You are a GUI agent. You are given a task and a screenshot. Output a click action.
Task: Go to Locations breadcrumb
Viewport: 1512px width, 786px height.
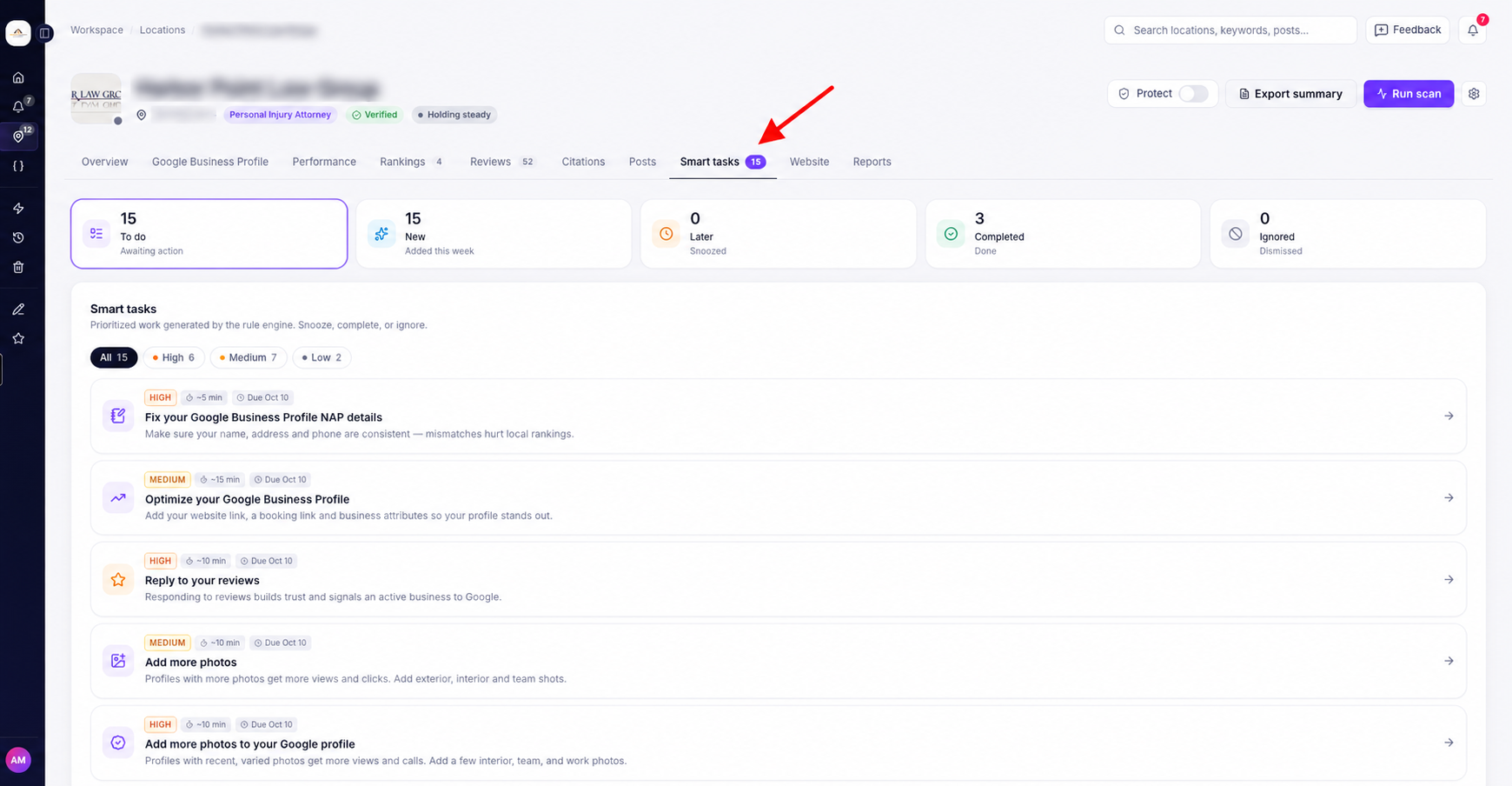pos(162,30)
